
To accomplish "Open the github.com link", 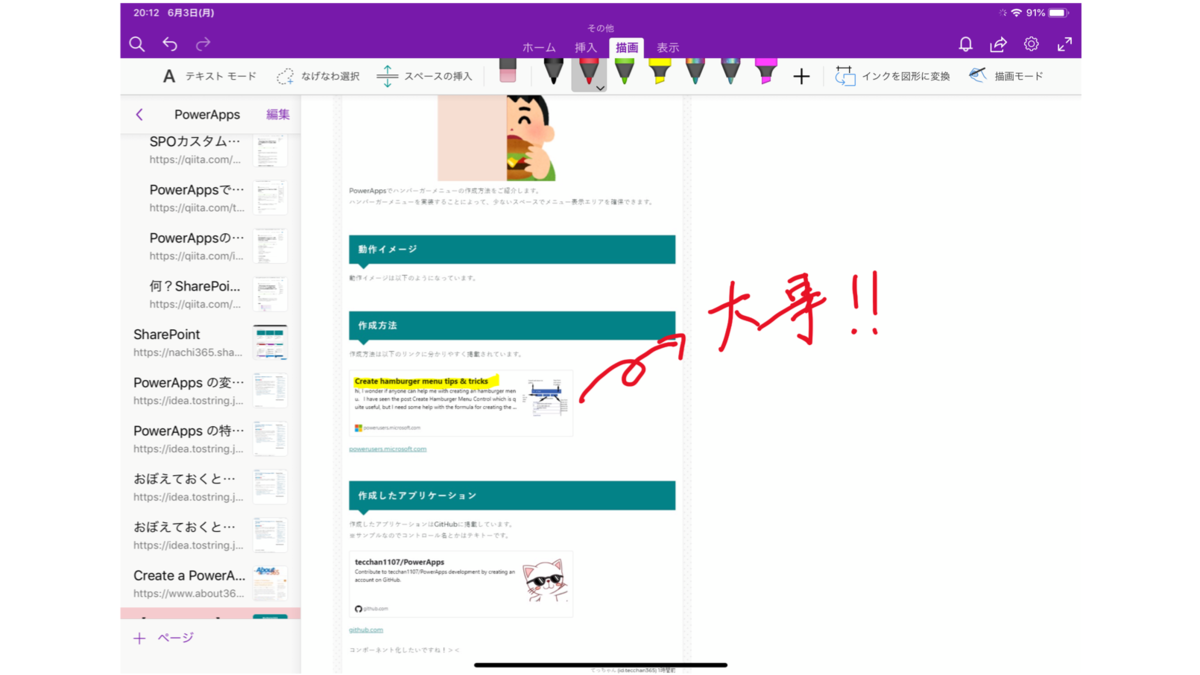I will 366,630.
